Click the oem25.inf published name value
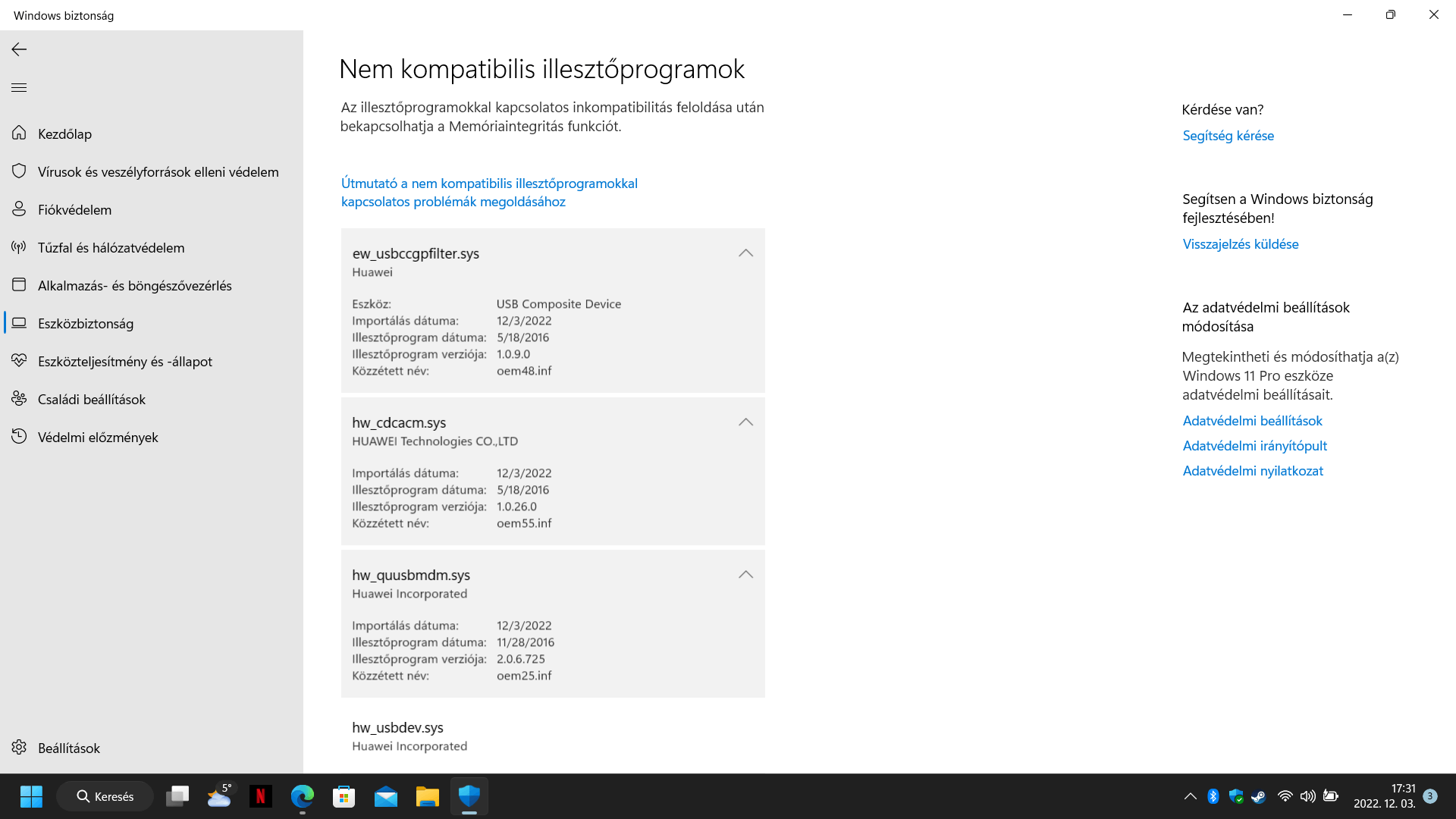1456x819 pixels. click(524, 676)
